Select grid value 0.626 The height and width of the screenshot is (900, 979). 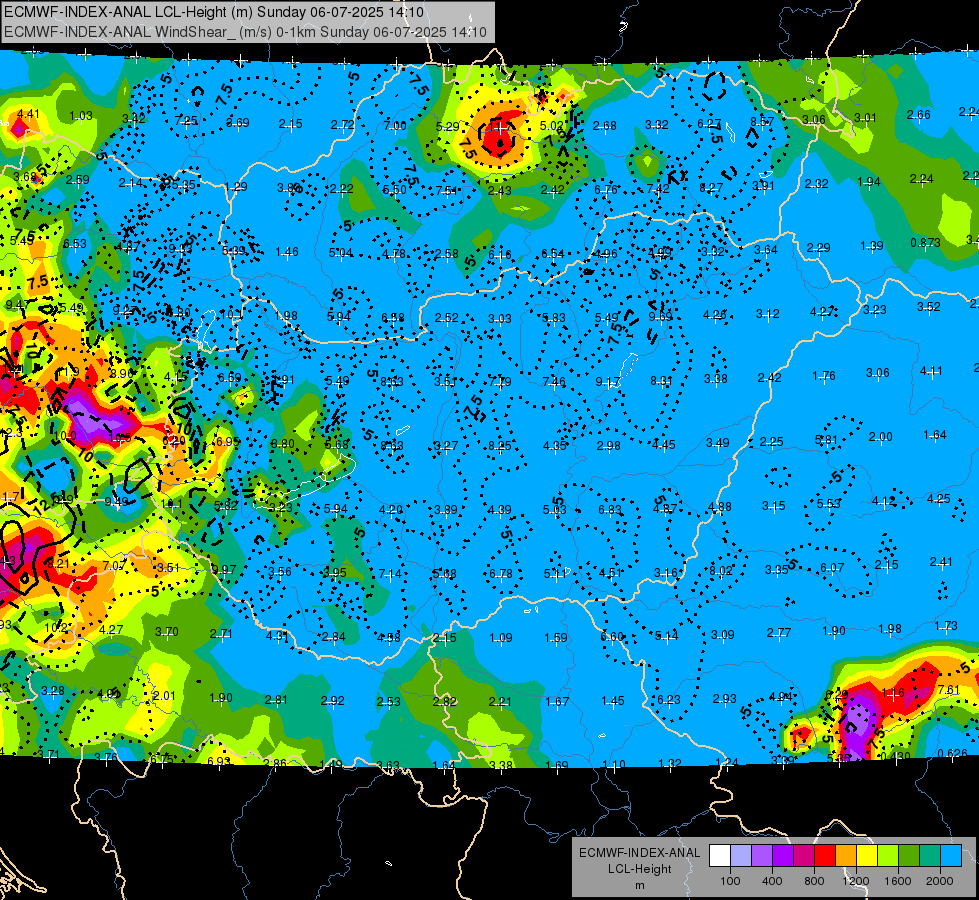tap(952, 753)
